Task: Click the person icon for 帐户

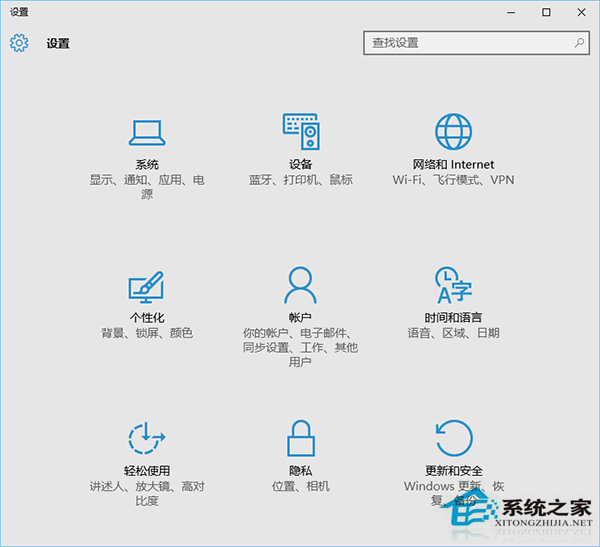Action: pos(300,285)
